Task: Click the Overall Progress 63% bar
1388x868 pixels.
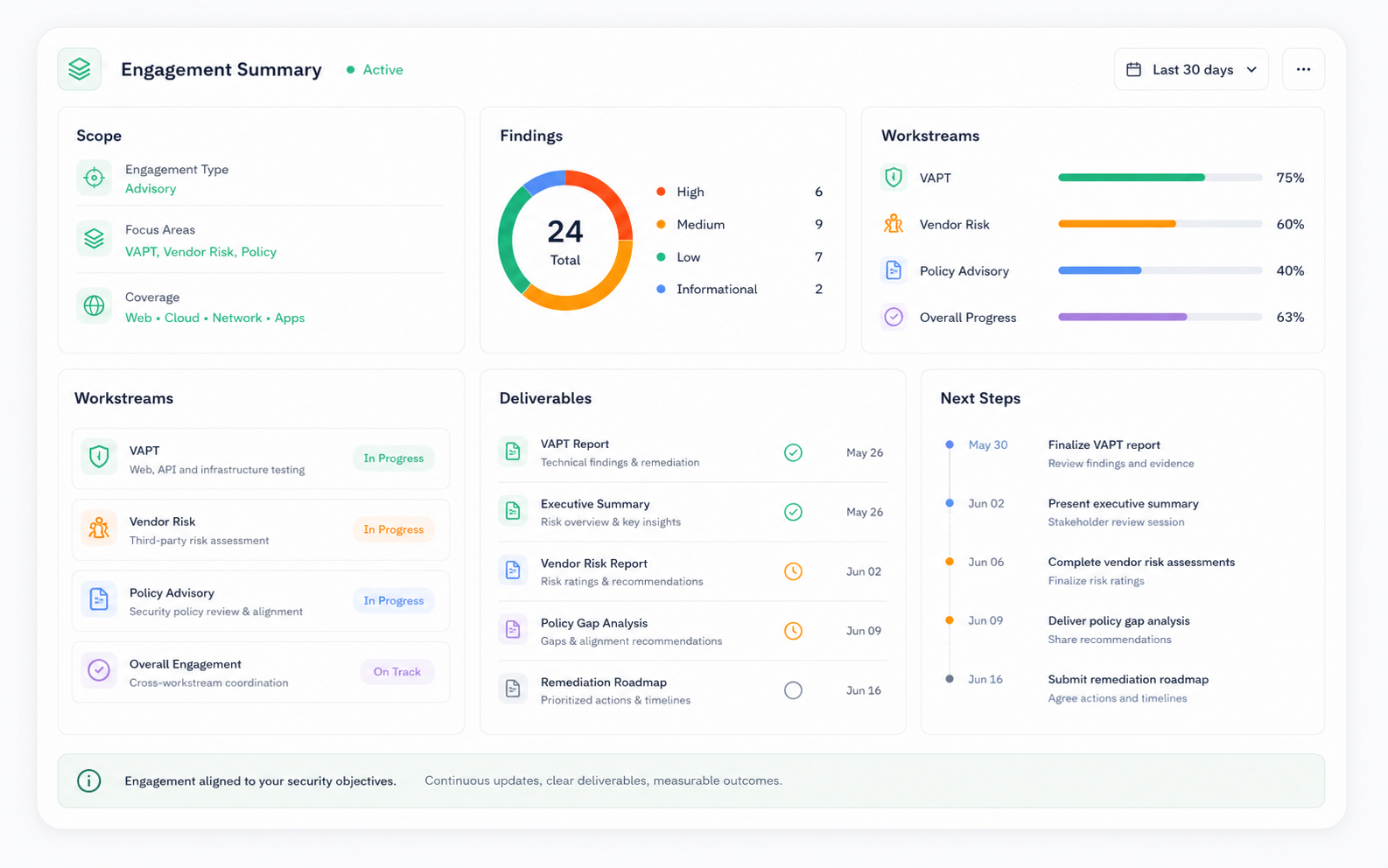Action: (x=1160, y=317)
